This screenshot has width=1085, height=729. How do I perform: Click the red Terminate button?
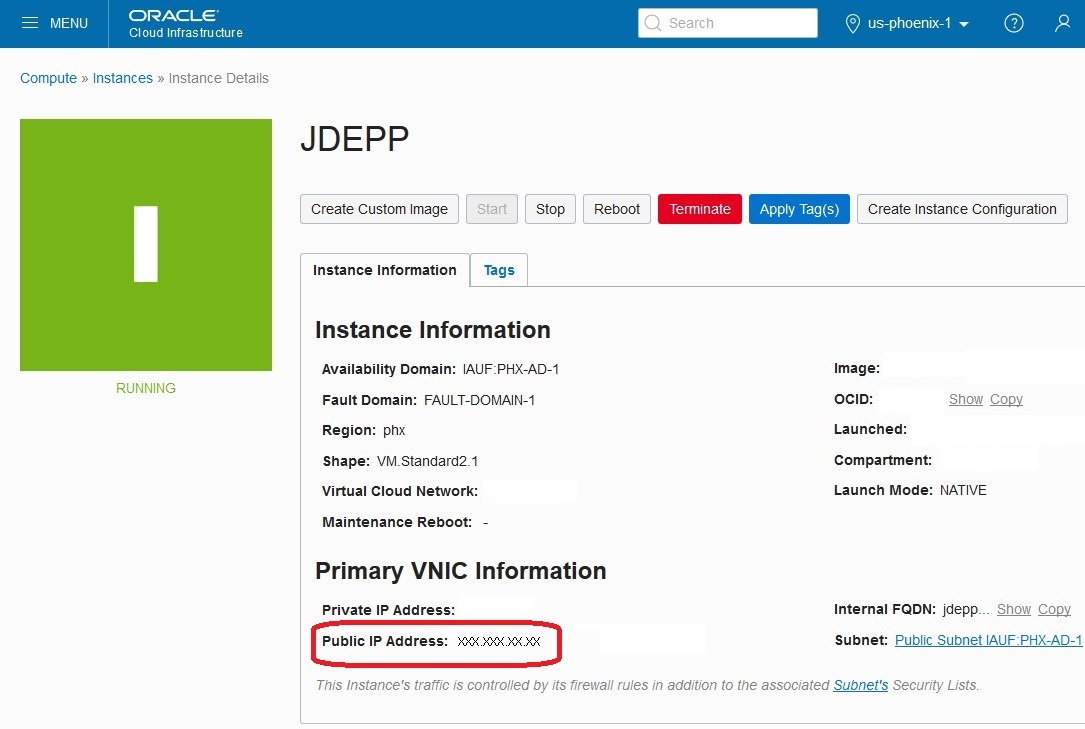700,209
